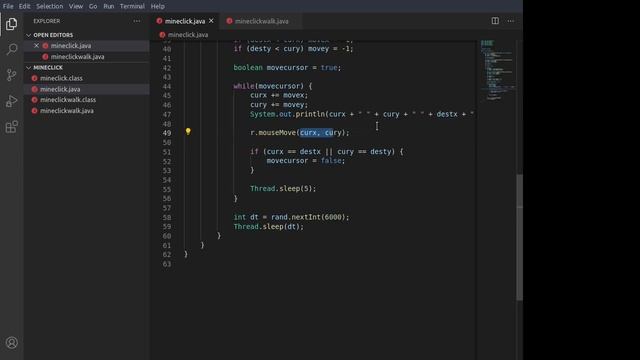Click the editor vertical scrollbar thumb

(x=519, y=238)
